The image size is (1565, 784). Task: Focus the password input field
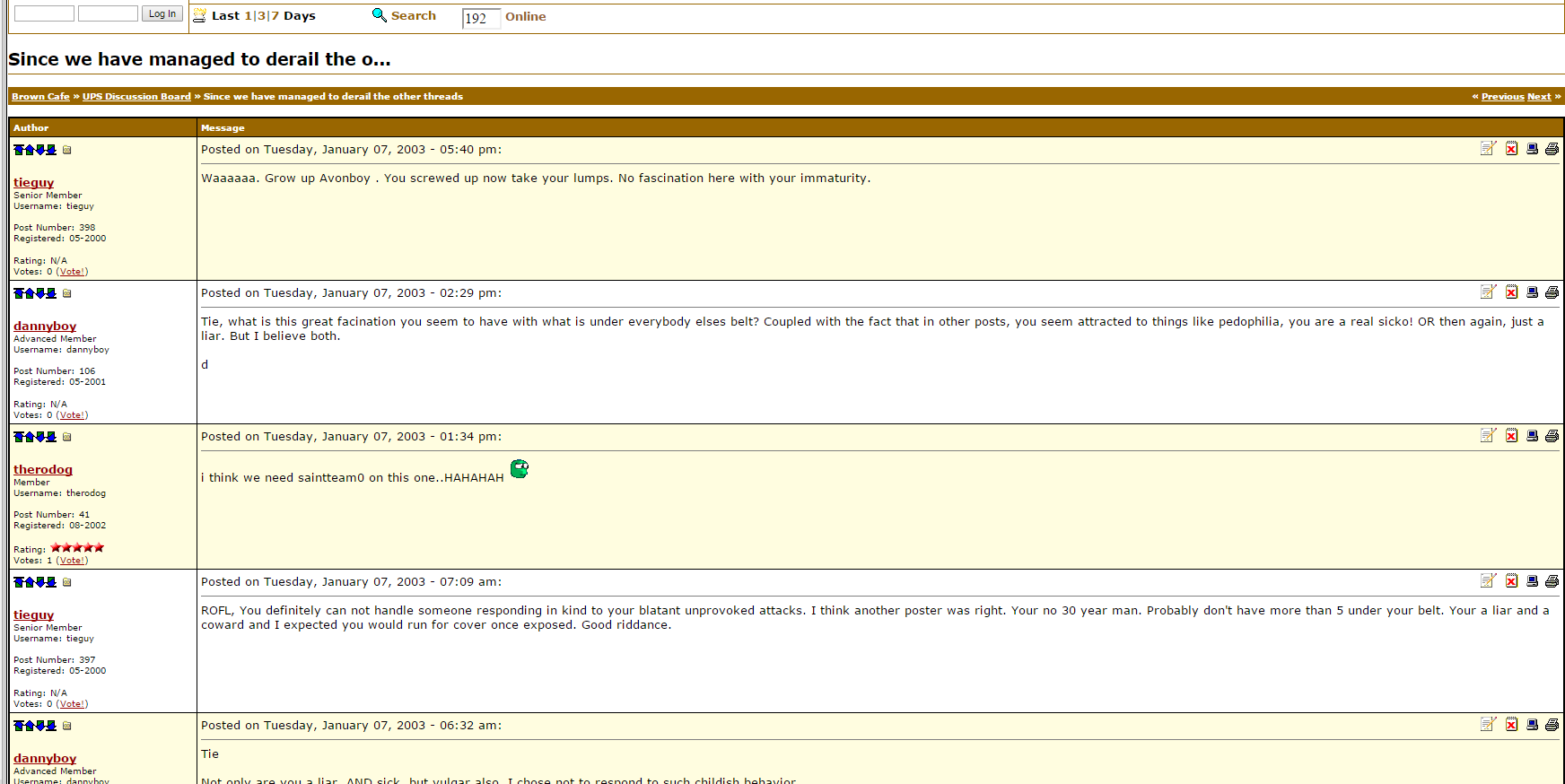click(x=108, y=13)
